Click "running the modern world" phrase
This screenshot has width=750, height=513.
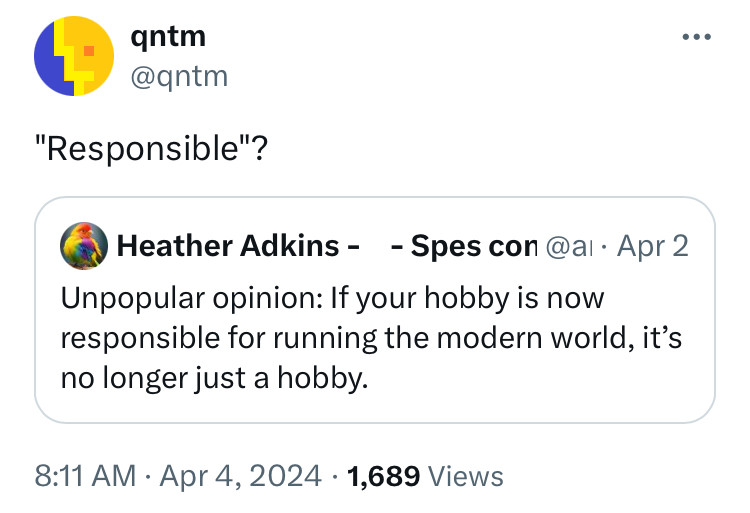click(444, 338)
